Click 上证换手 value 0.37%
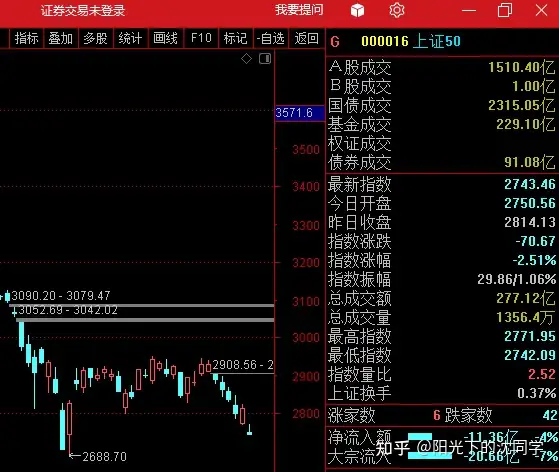 [x=537, y=393]
